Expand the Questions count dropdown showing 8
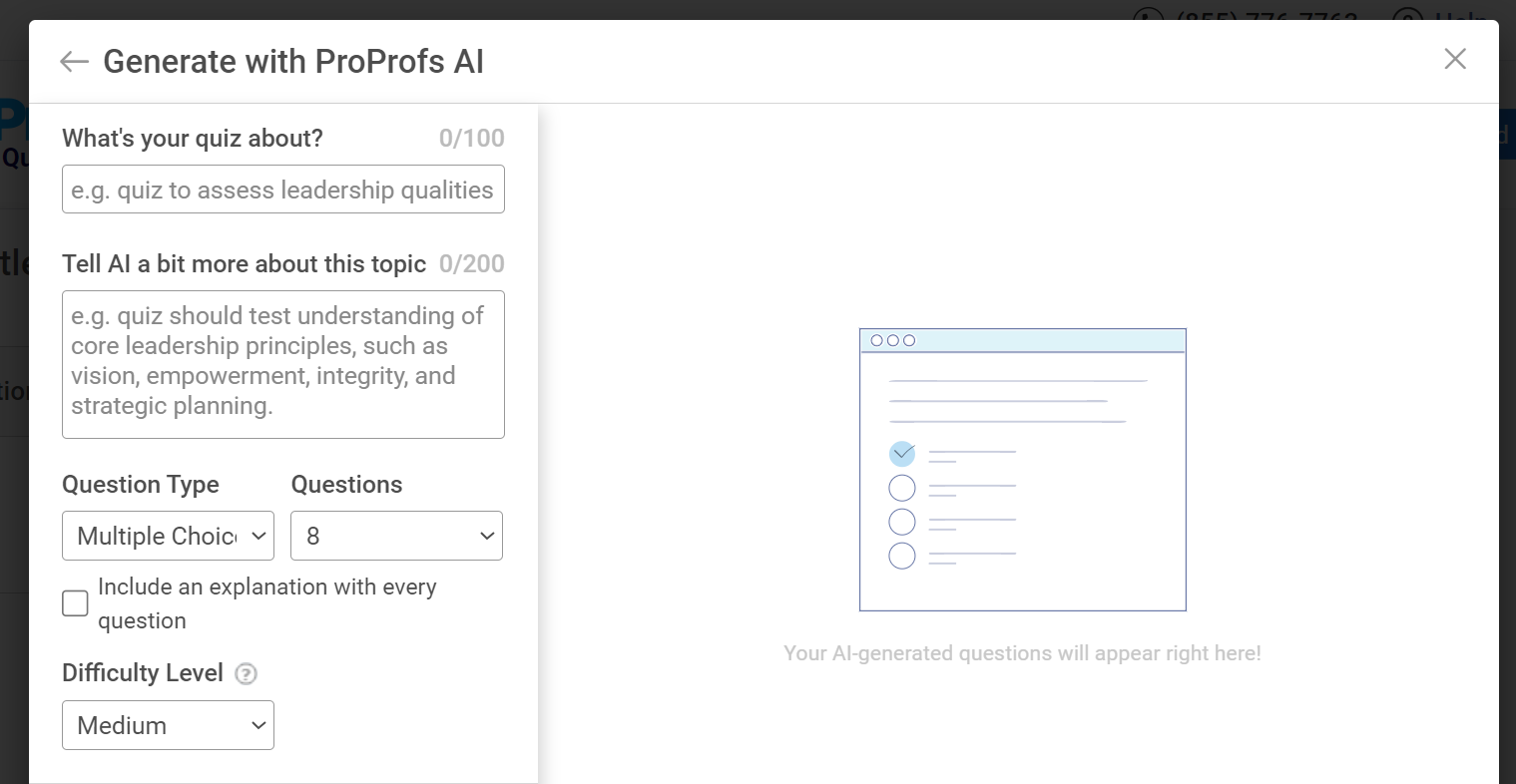This screenshot has height=784, width=1516. click(396, 536)
